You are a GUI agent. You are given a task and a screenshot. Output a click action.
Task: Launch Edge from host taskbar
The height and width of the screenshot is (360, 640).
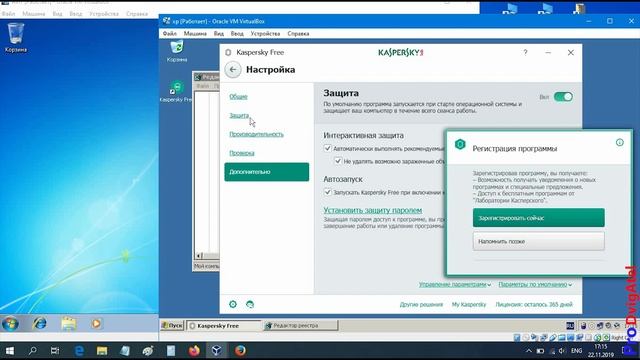click(79, 351)
